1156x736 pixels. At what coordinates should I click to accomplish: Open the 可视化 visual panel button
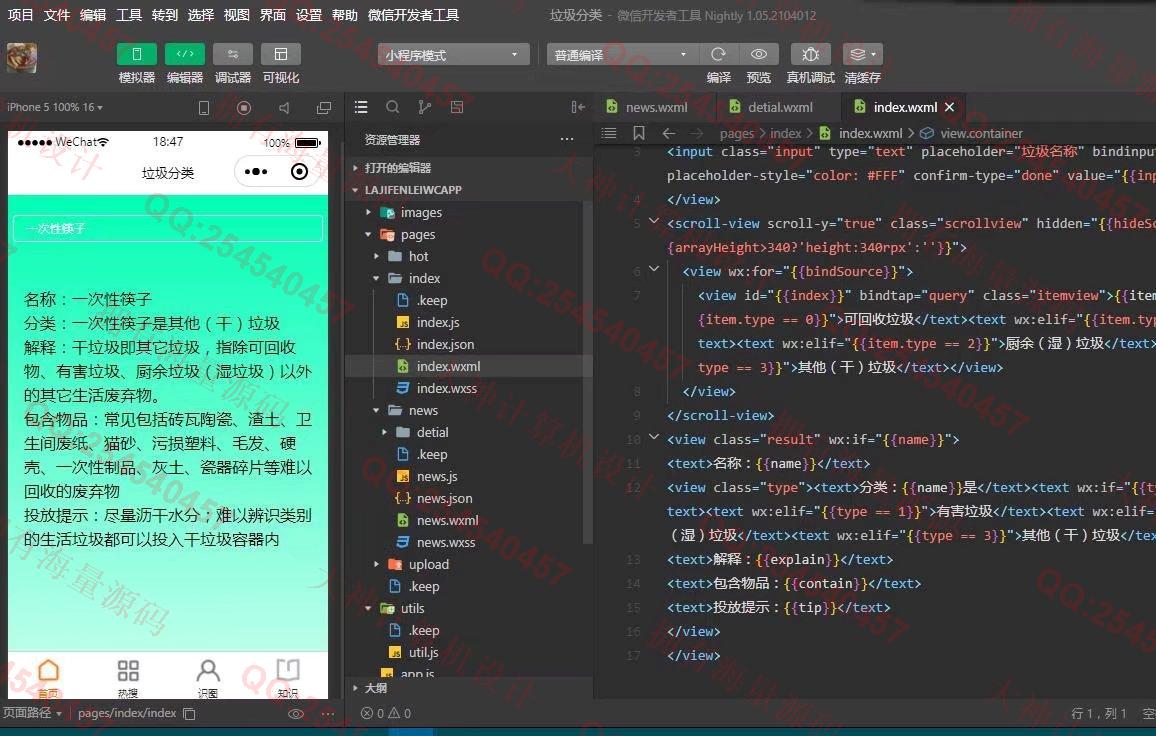pos(281,55)
